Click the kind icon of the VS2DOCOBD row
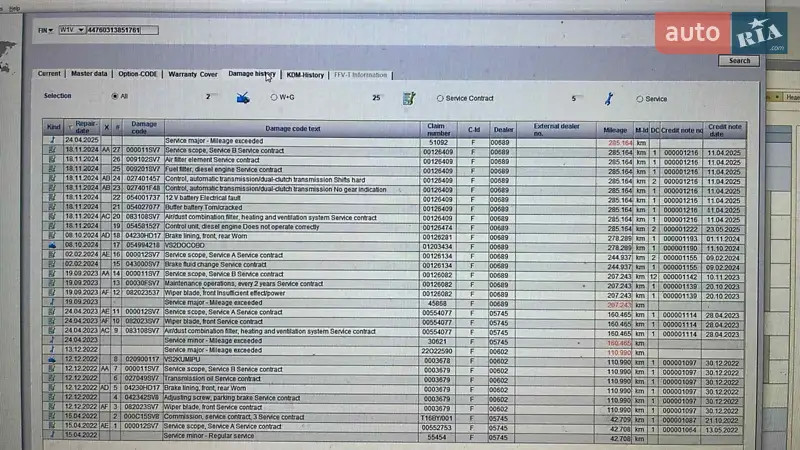The height and width of the screenshot is (450, 800). click(x=53, y=245)
